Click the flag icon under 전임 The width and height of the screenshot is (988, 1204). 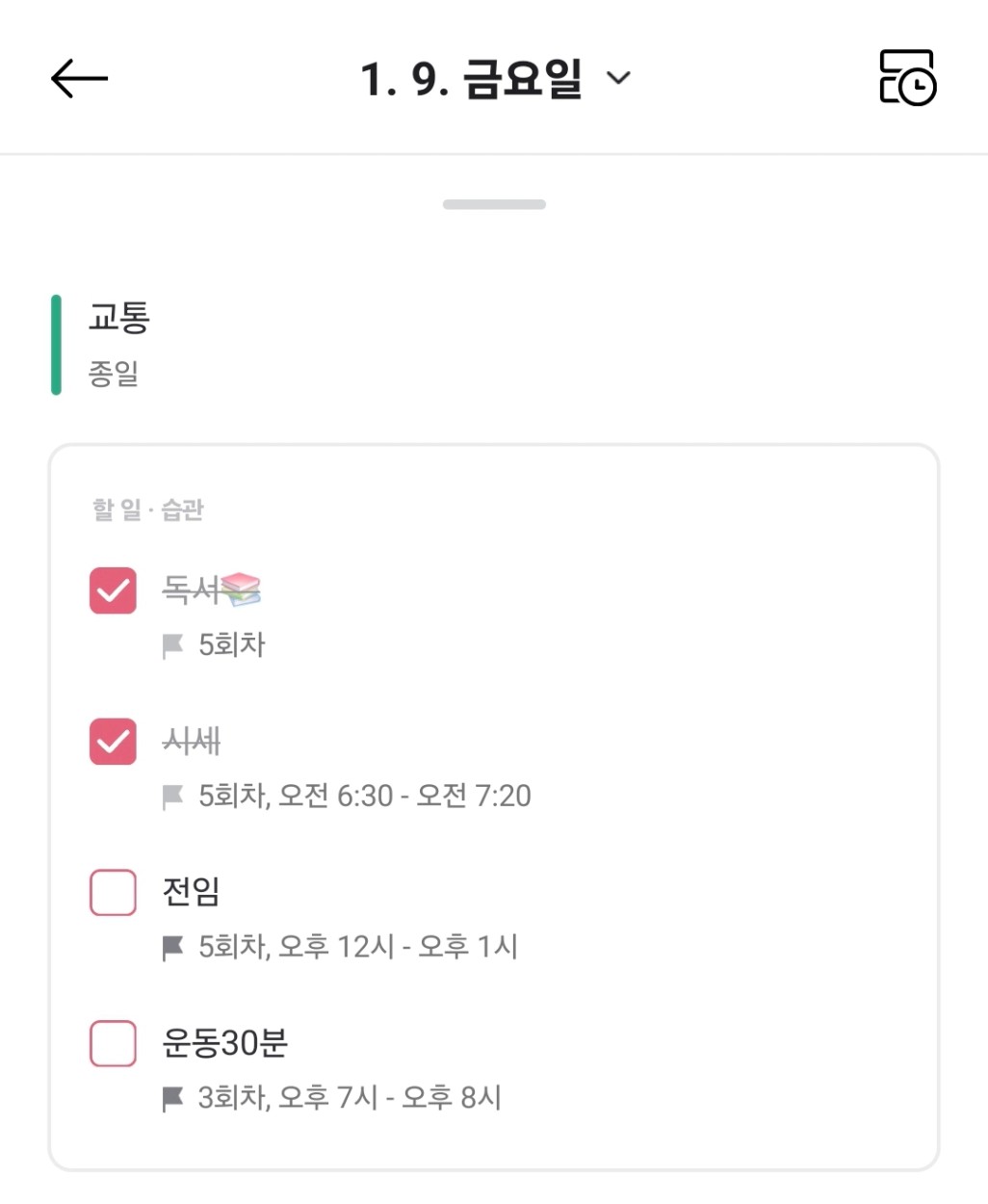click(x=173, y=948)
